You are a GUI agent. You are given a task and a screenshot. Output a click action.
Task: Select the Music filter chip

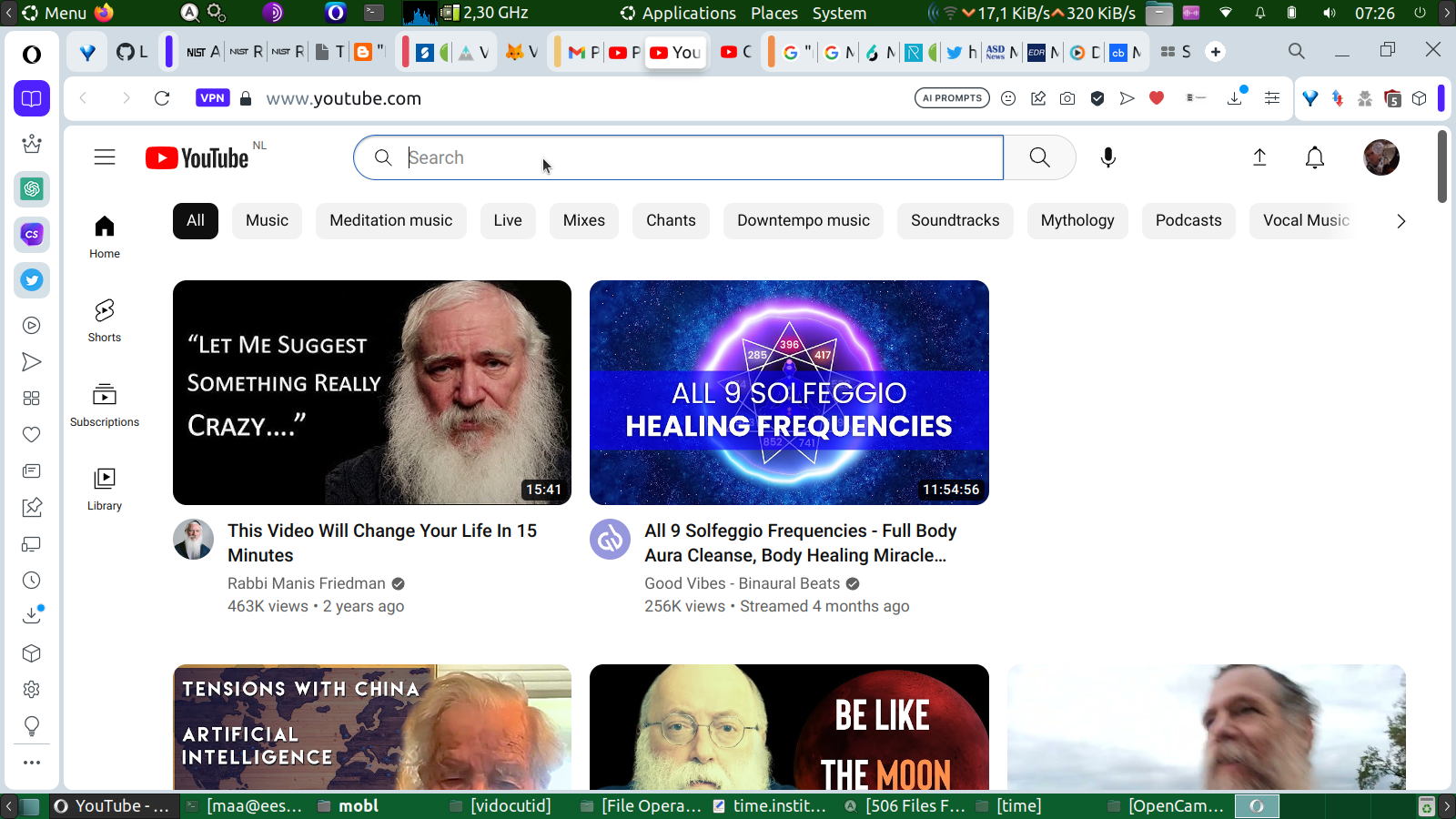tap(267, 221)
